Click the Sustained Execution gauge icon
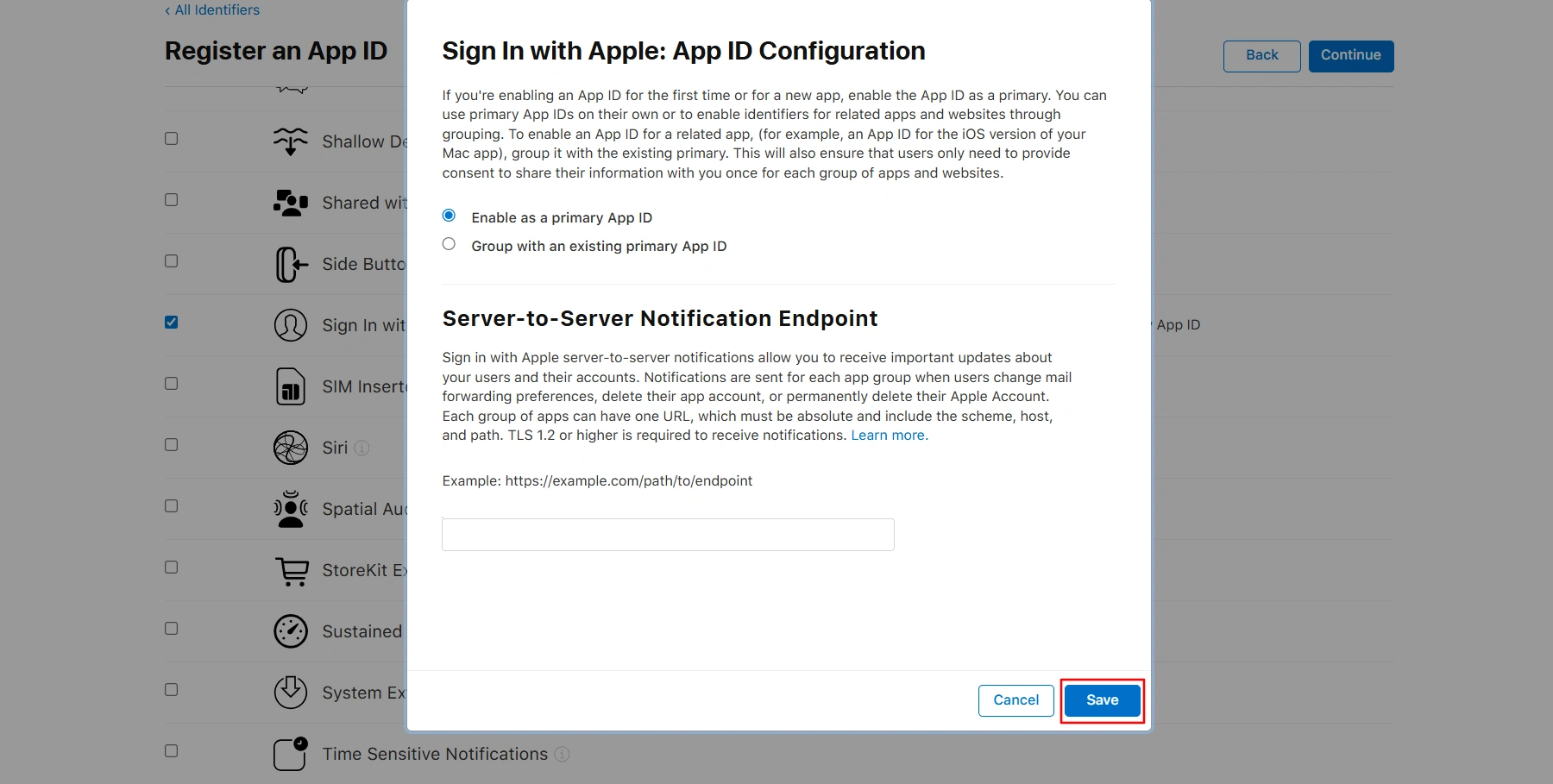This screenshot has height=784, width=1553. pyautogui.click(x=291, y=631)
